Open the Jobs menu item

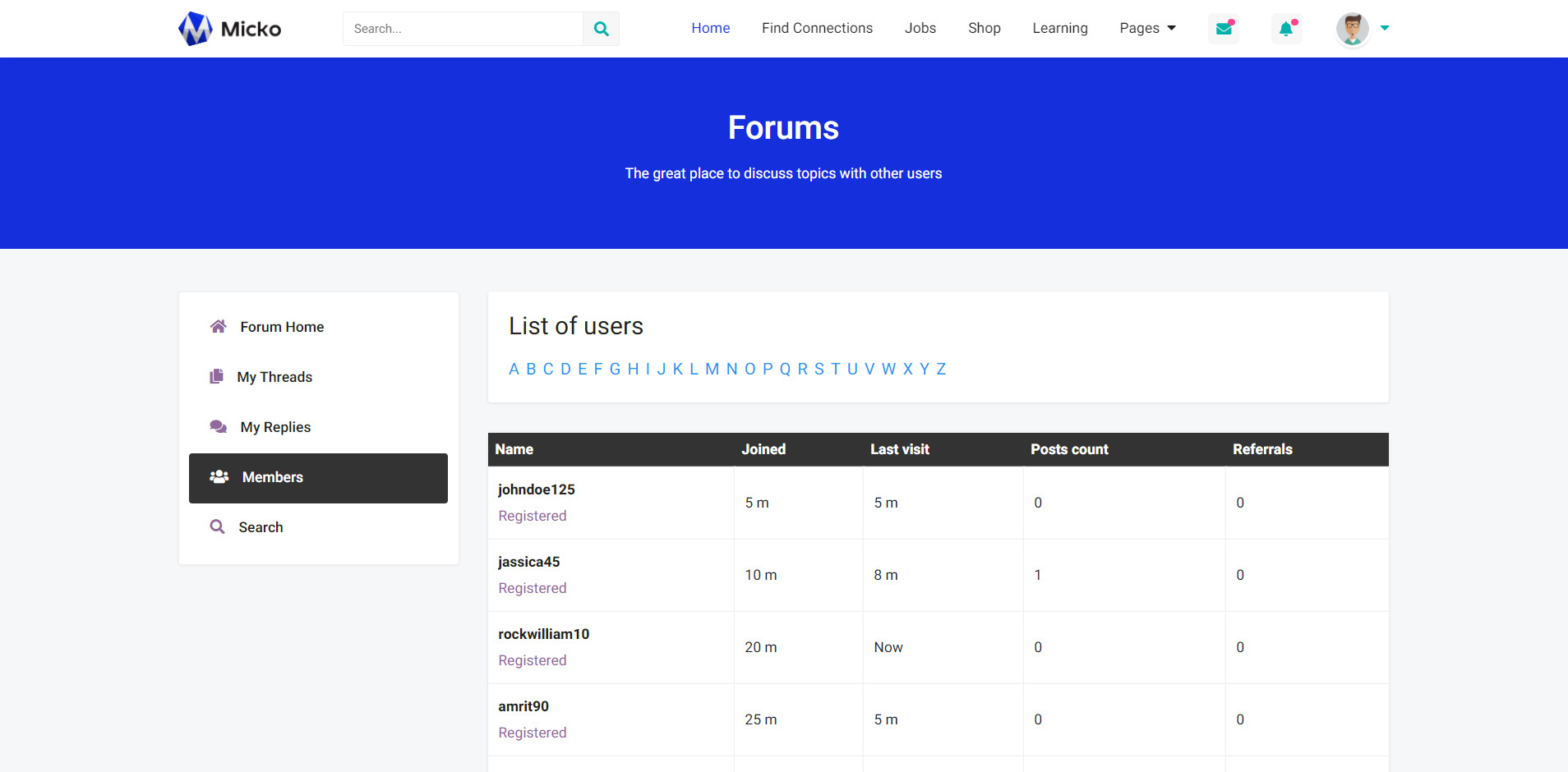920,29
